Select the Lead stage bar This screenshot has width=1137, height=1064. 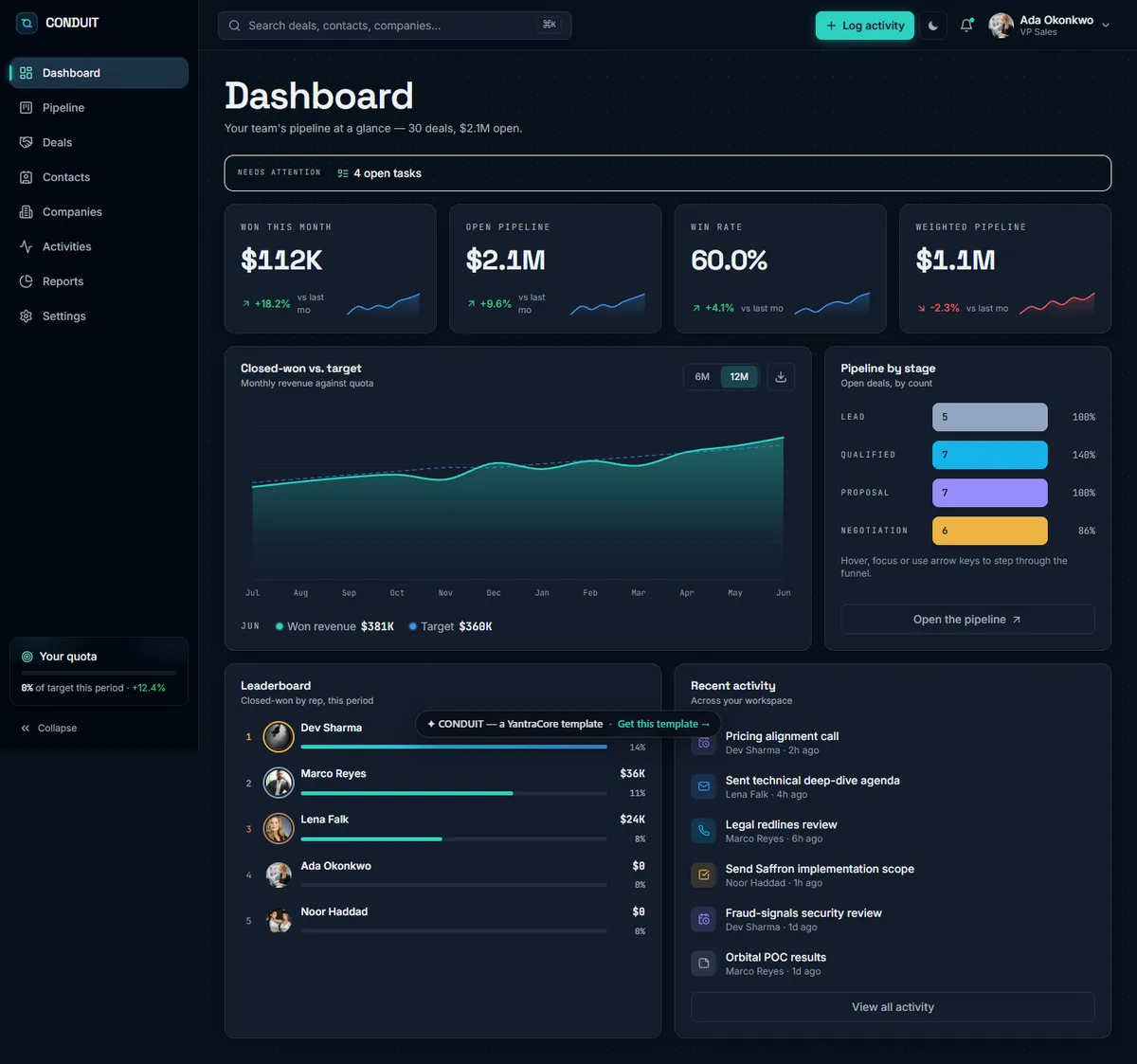point(990,417)
